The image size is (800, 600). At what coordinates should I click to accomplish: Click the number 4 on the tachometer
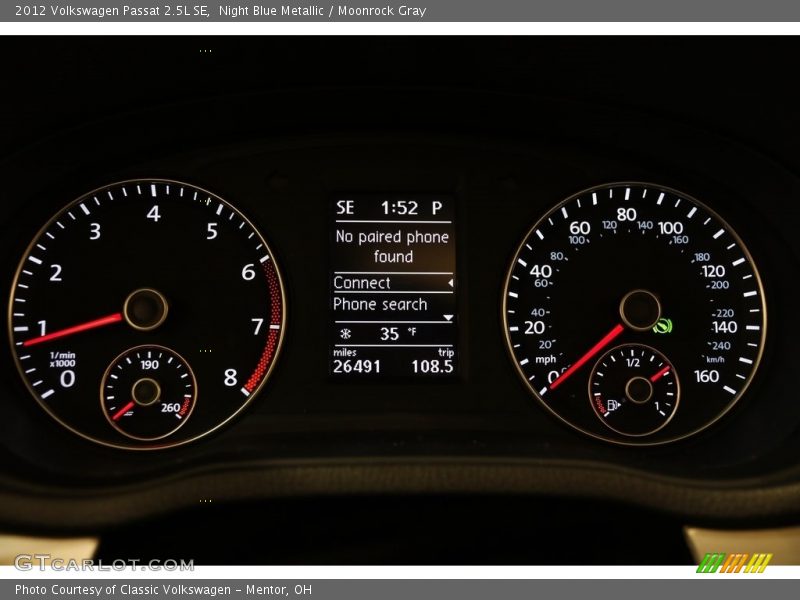[x=154, y=213]
